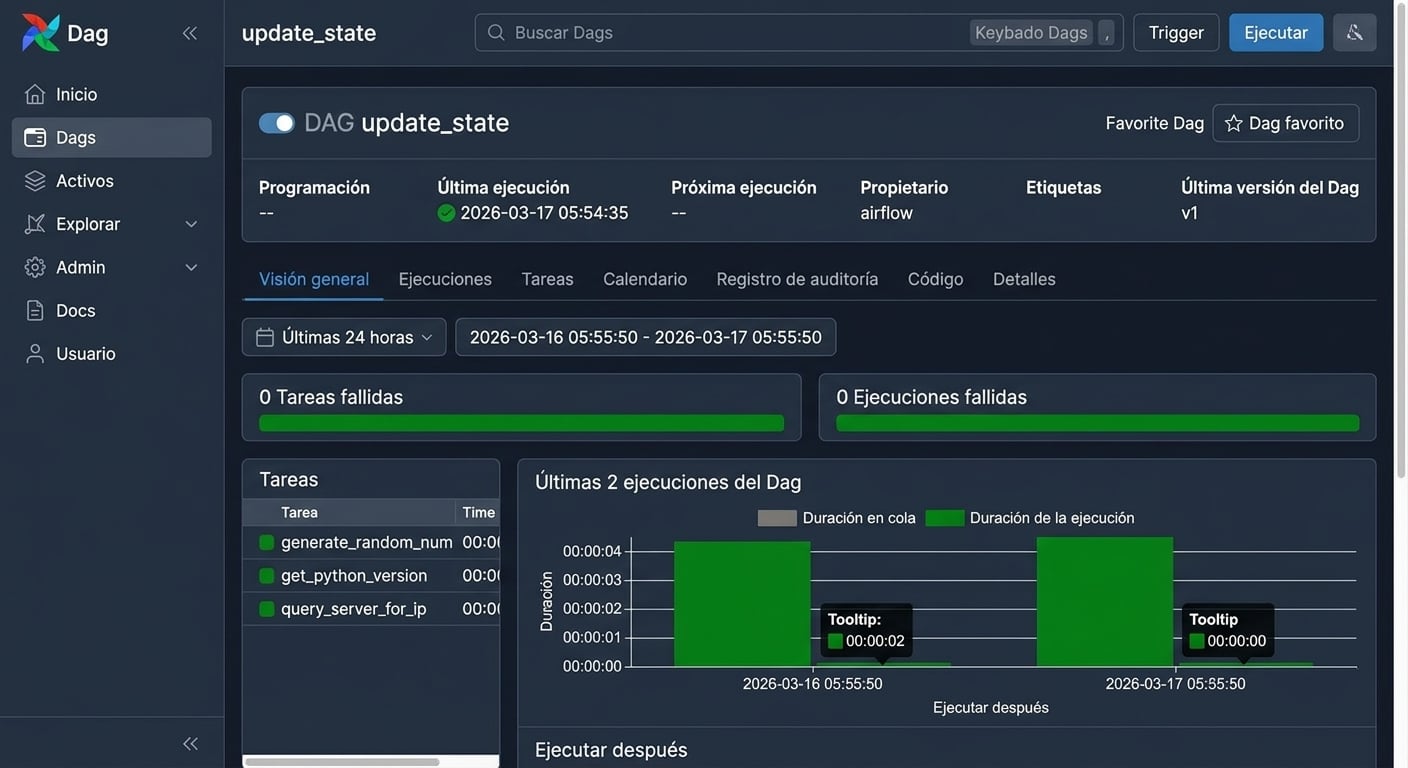Open the Docs sidebar item
This screenshot has width=1408, height=768.
pyautogui.click(x=112, y=310)
